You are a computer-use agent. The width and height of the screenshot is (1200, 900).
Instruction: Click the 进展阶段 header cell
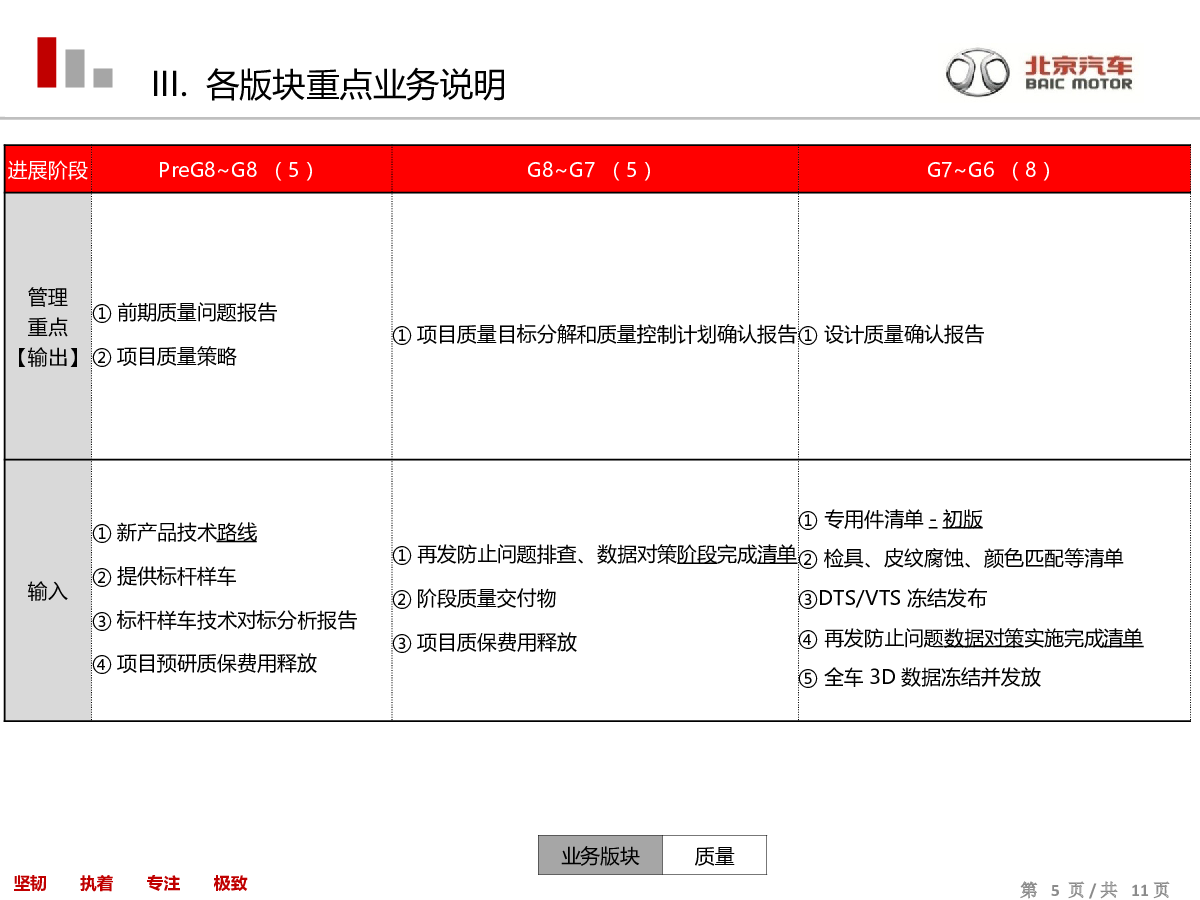click(x=48, y=170)
